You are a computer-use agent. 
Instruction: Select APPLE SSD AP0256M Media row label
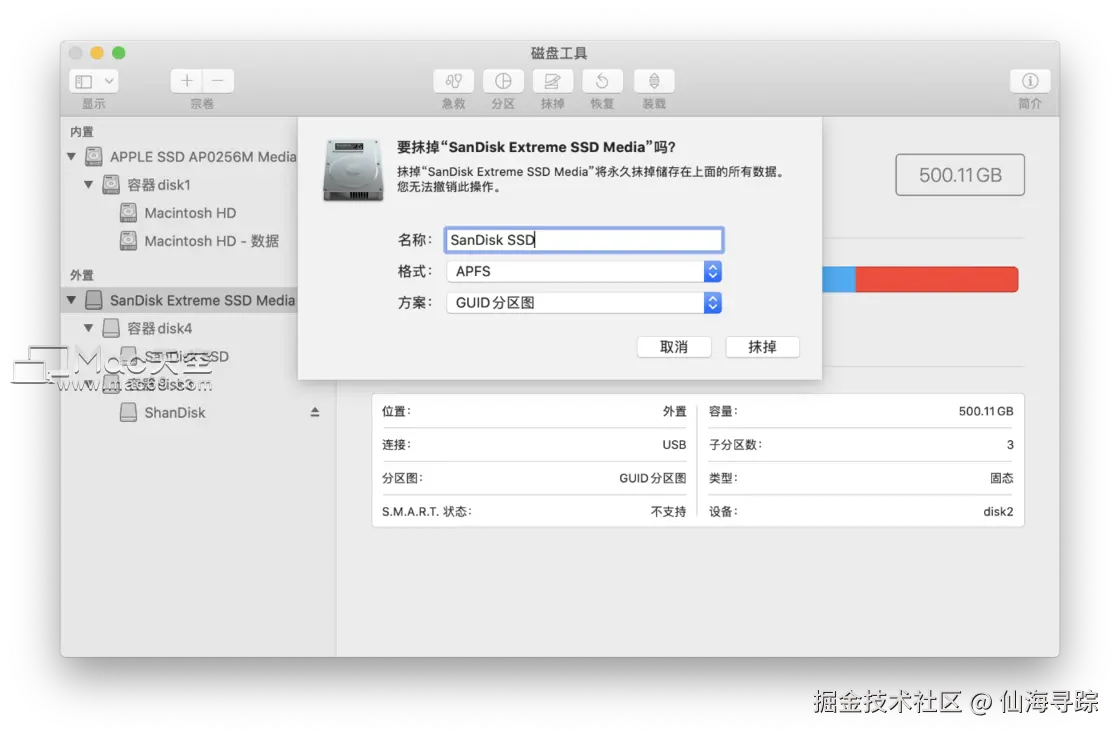(203, 156)
